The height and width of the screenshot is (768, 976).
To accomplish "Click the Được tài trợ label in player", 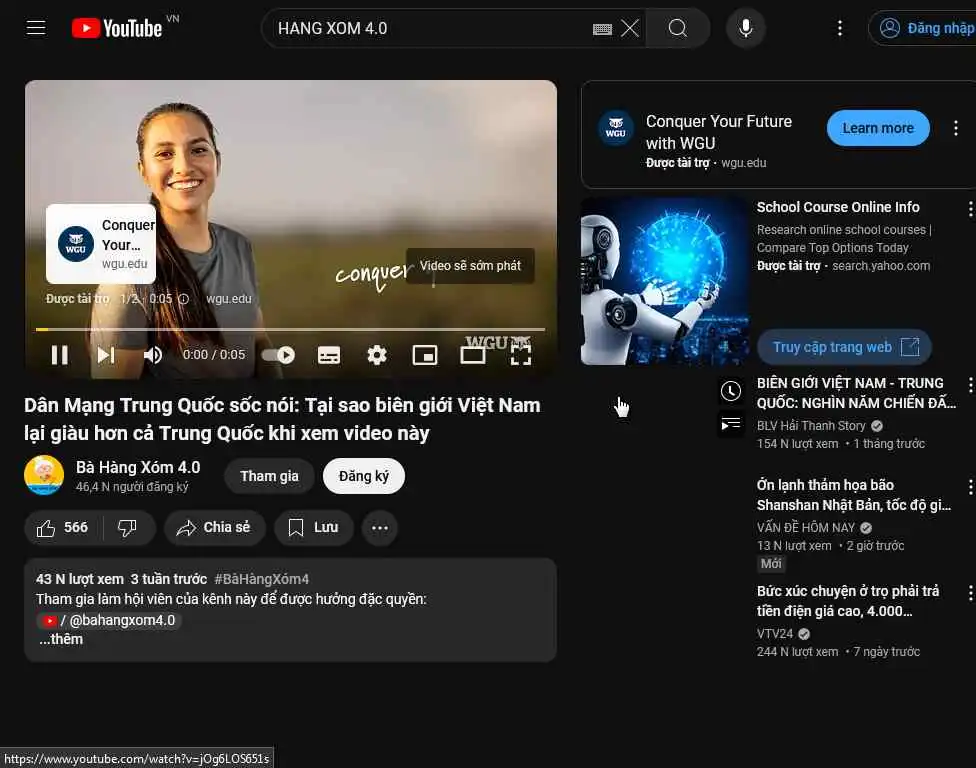I will 77,299.
